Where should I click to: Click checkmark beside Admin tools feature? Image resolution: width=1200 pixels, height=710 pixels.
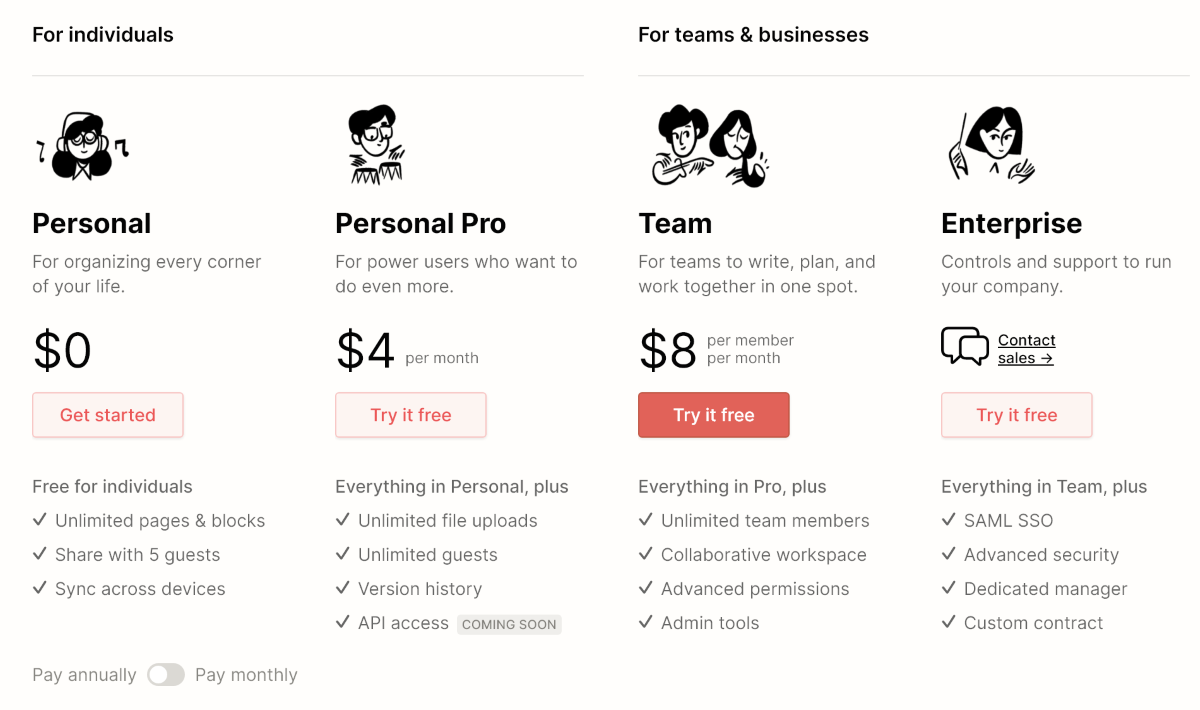646,622
